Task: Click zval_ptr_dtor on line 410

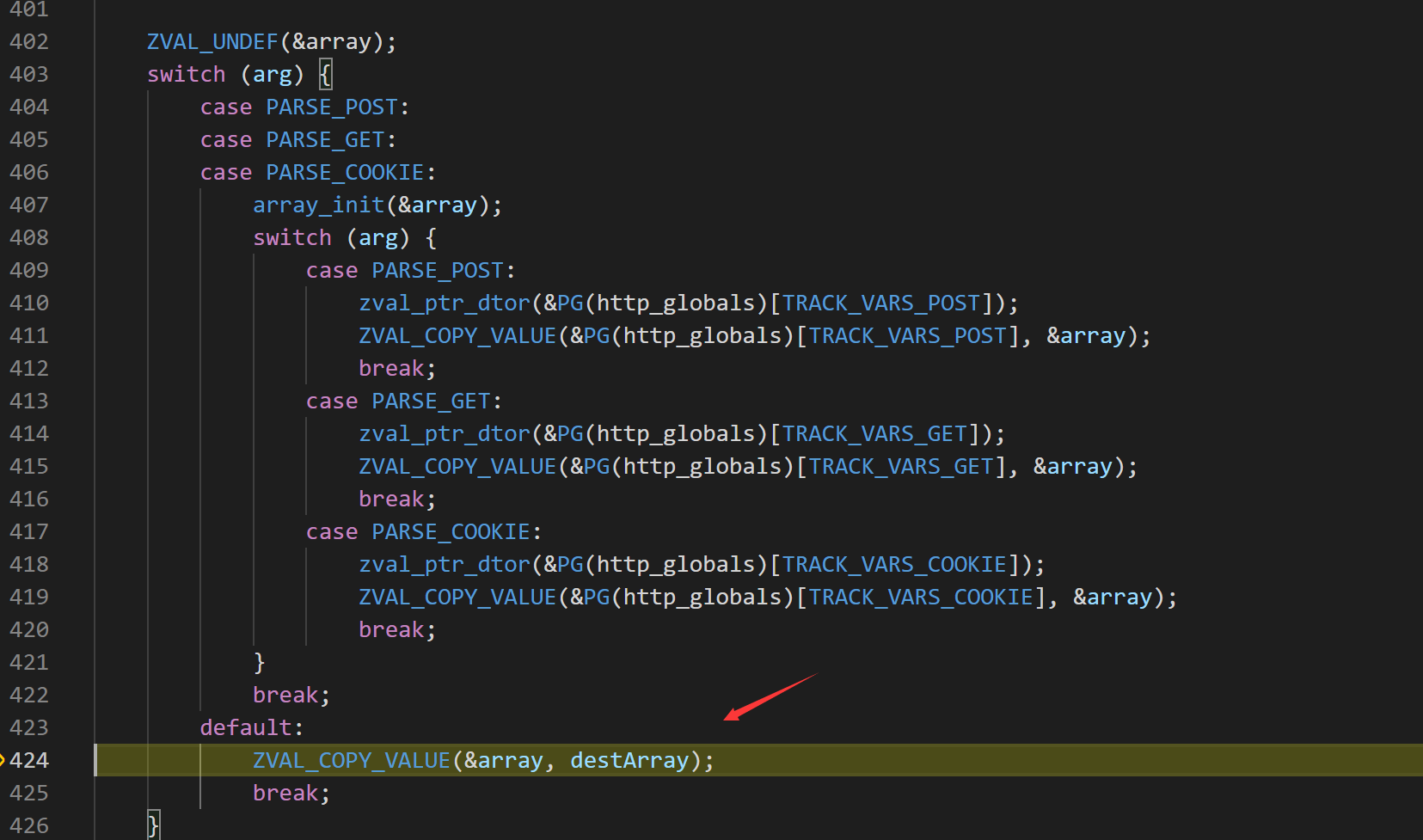Action: pos(445,303)
